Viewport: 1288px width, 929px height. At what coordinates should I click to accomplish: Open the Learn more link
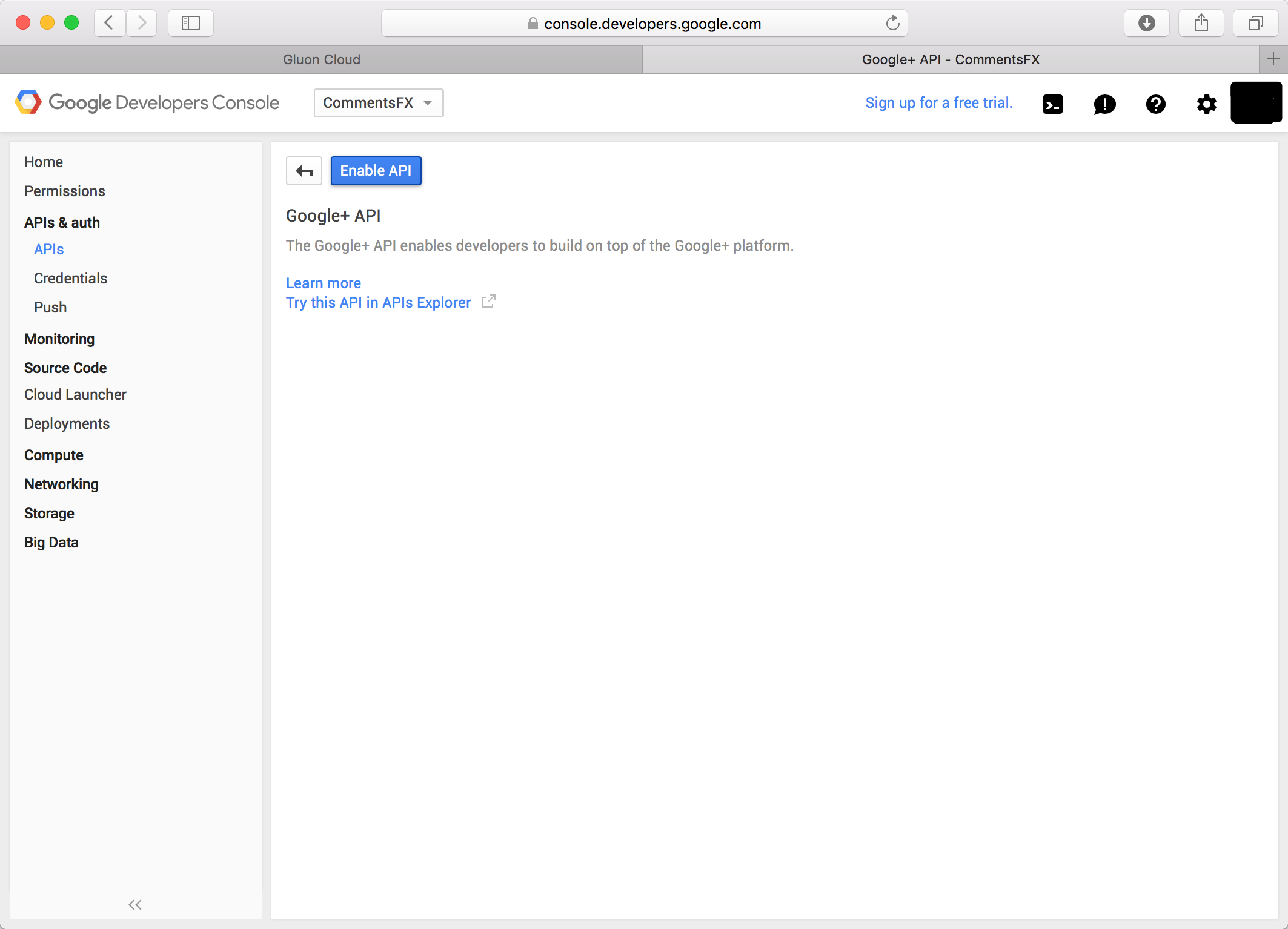[x=324, y=283]
